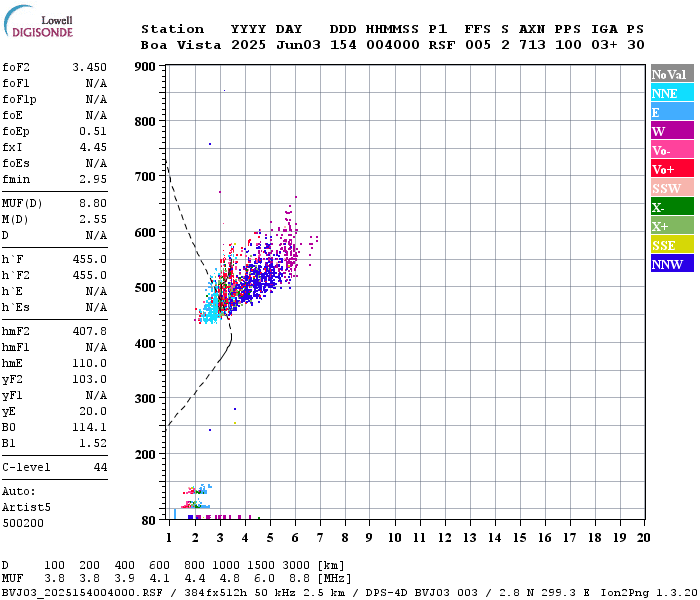This screenshot has width=700, height=600.
Task: Click the station name Boa Vista
Action: click(x=181, y=45)
